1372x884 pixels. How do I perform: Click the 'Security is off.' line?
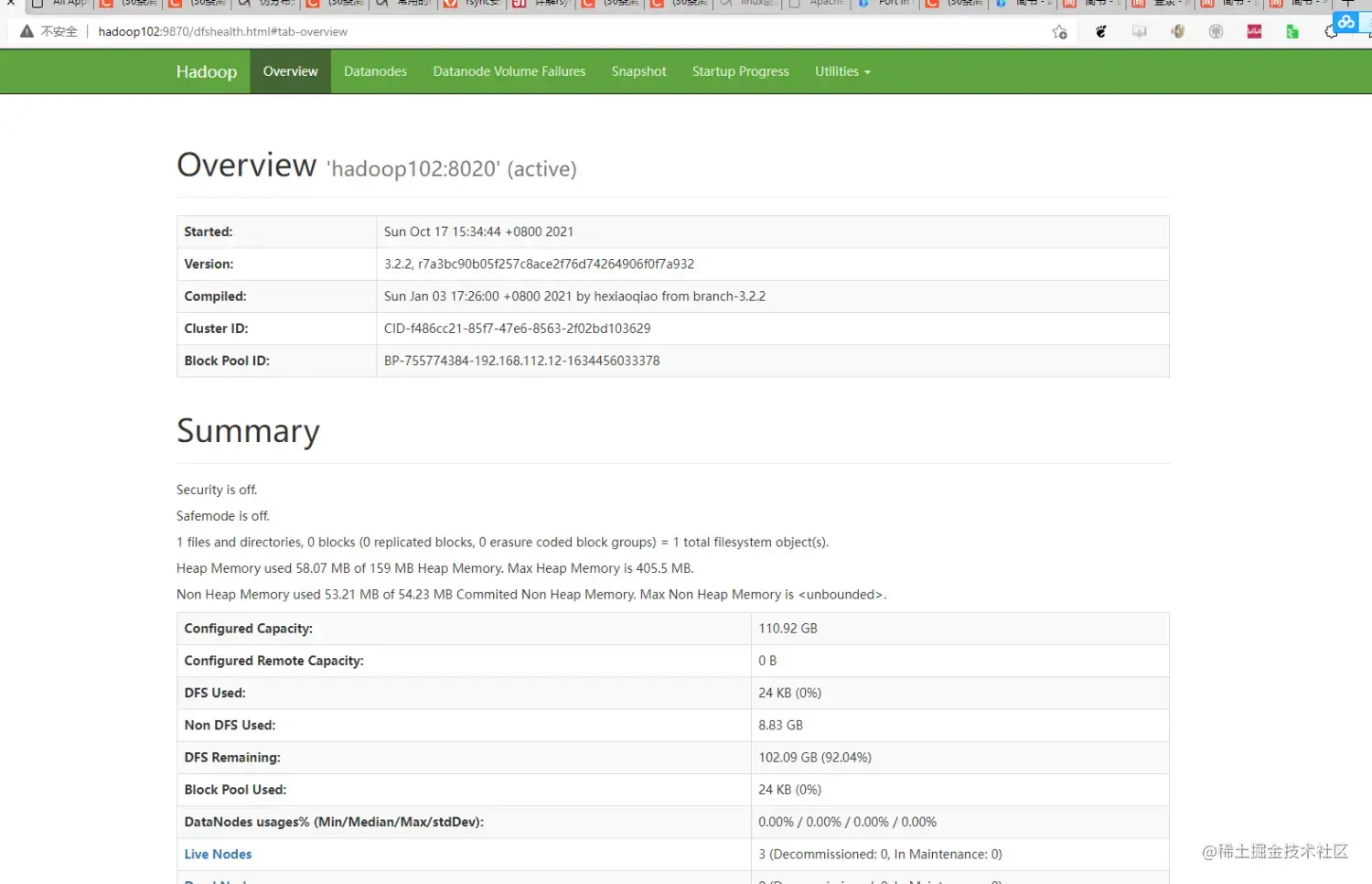coord(217,490)
